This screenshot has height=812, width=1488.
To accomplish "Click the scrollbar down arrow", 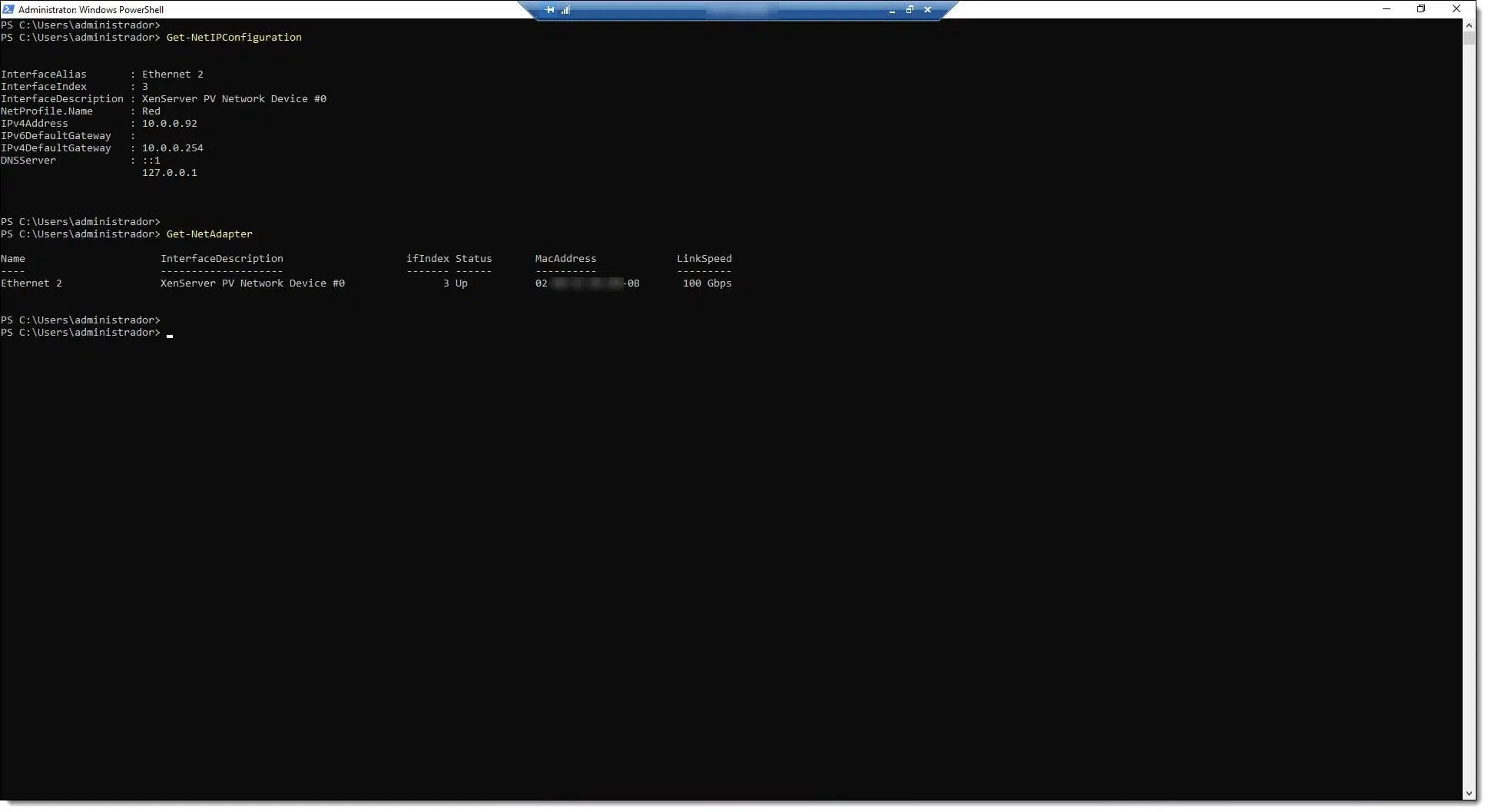I will tap(1470, 794).
